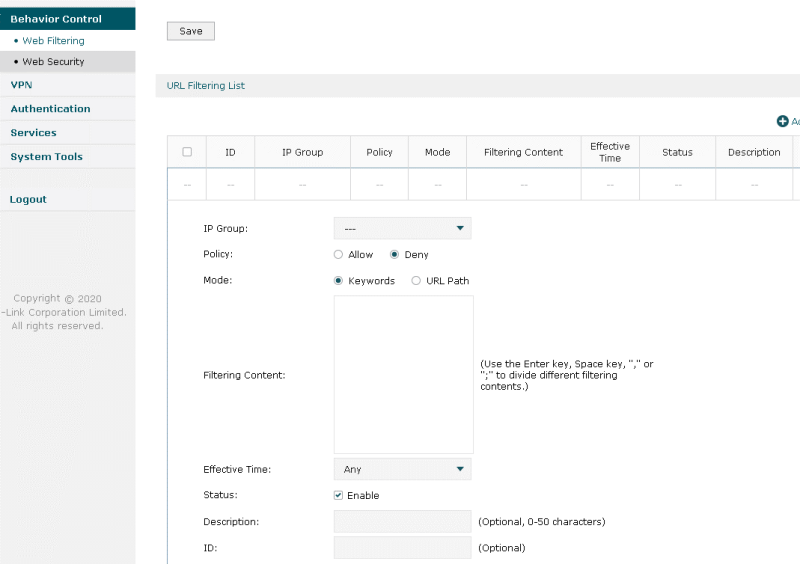Click the Mode column header
The height and width of the screenshot is (564, 800).
438,152
